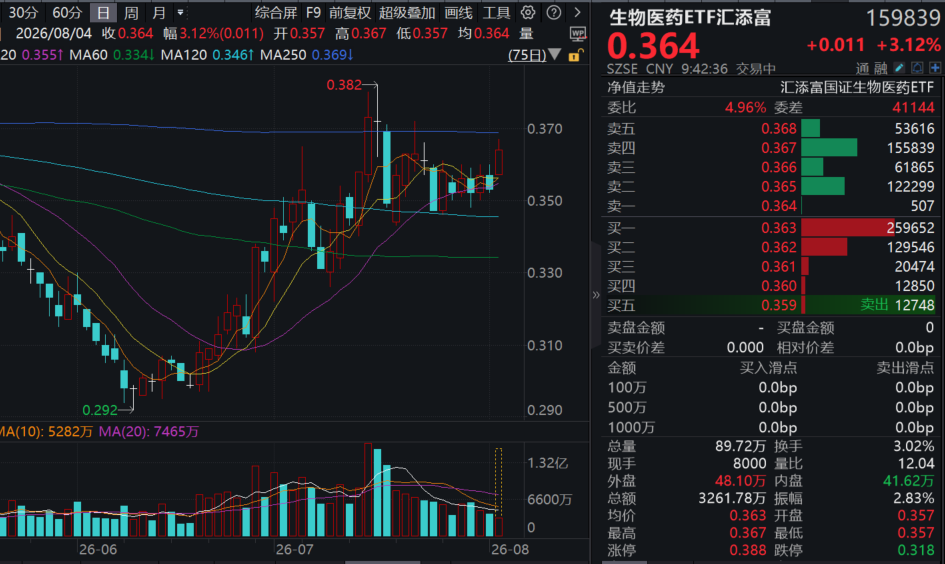Open 工具 tools menu

[x=496, y=12]
